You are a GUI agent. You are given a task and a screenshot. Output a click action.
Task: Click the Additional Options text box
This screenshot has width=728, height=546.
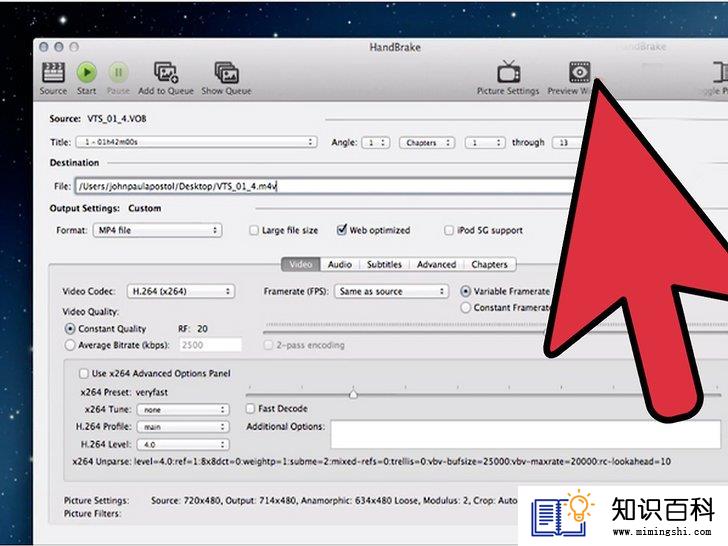(526, 435)
